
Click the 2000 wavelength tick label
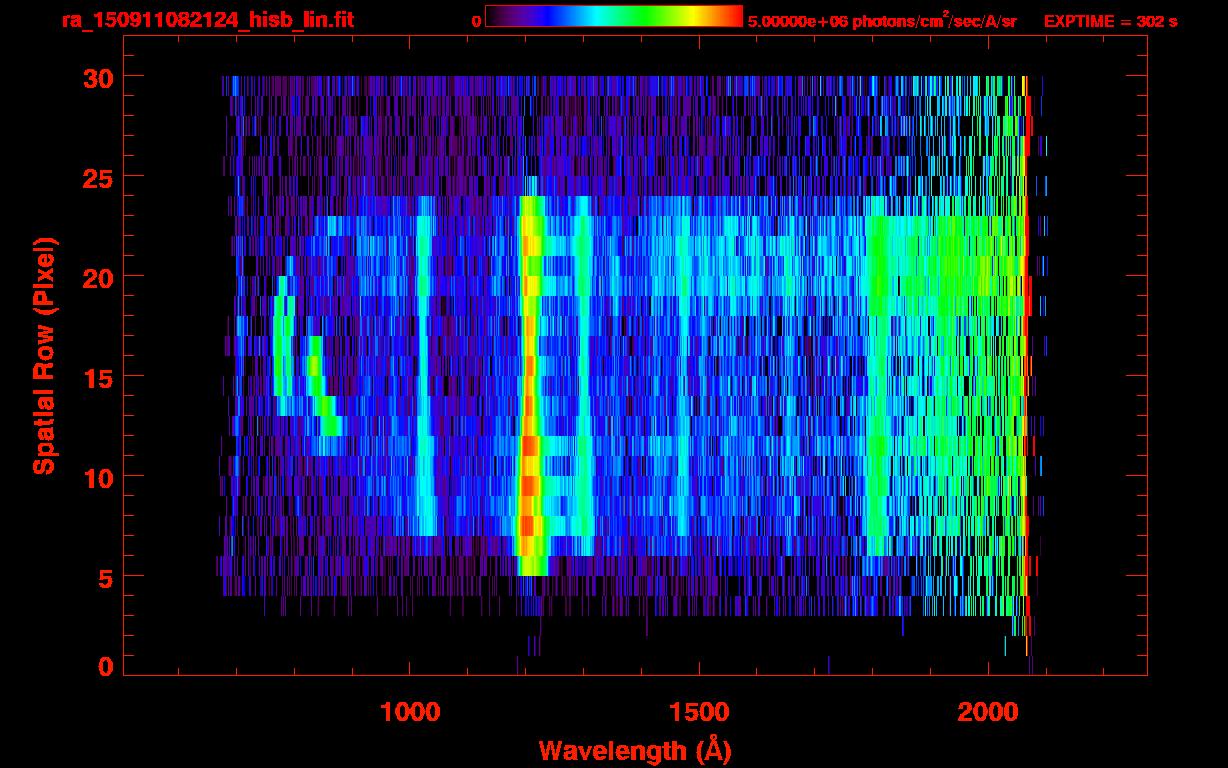point(987,712)
